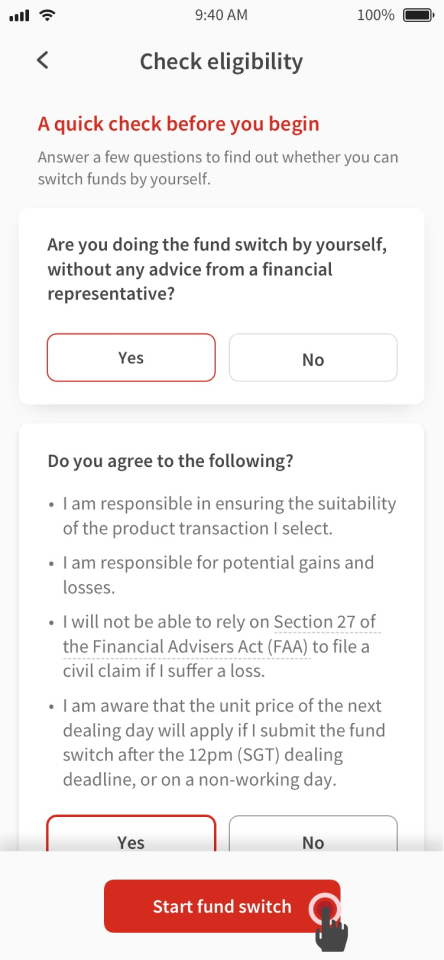
Task: Tap the 'Do you agree to the following?' heading
Action: coord(170,461)
